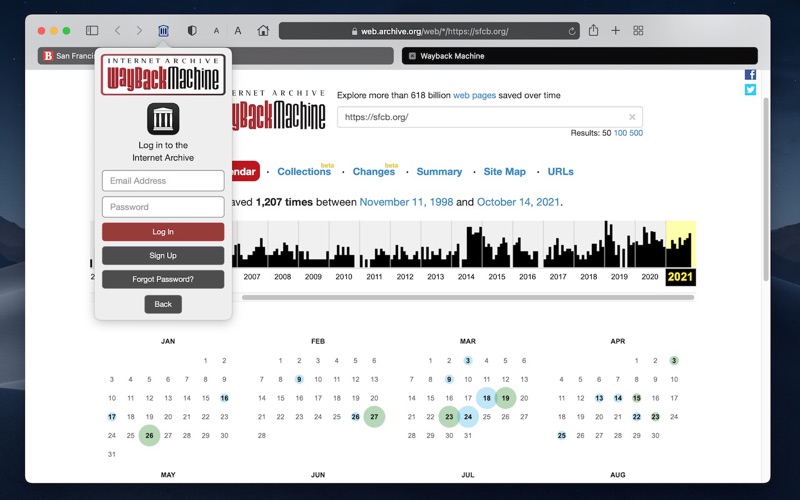This screenshot has height=500, width=800.
Task: Click the Twitter share icon
Action: 750,90
